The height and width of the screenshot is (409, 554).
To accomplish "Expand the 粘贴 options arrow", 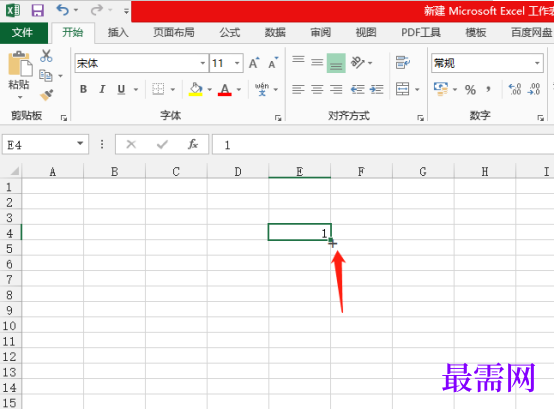I will pyautogui.click(x=19, y=97).
